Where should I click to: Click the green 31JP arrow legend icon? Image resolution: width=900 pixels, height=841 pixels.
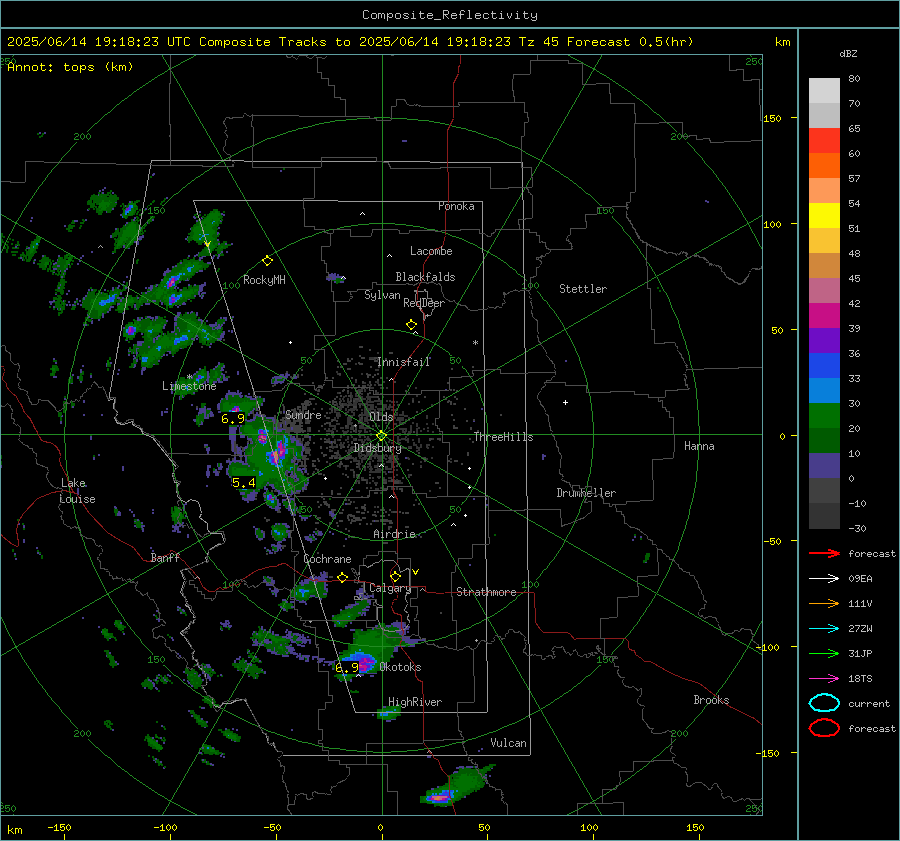pos(824,653)
